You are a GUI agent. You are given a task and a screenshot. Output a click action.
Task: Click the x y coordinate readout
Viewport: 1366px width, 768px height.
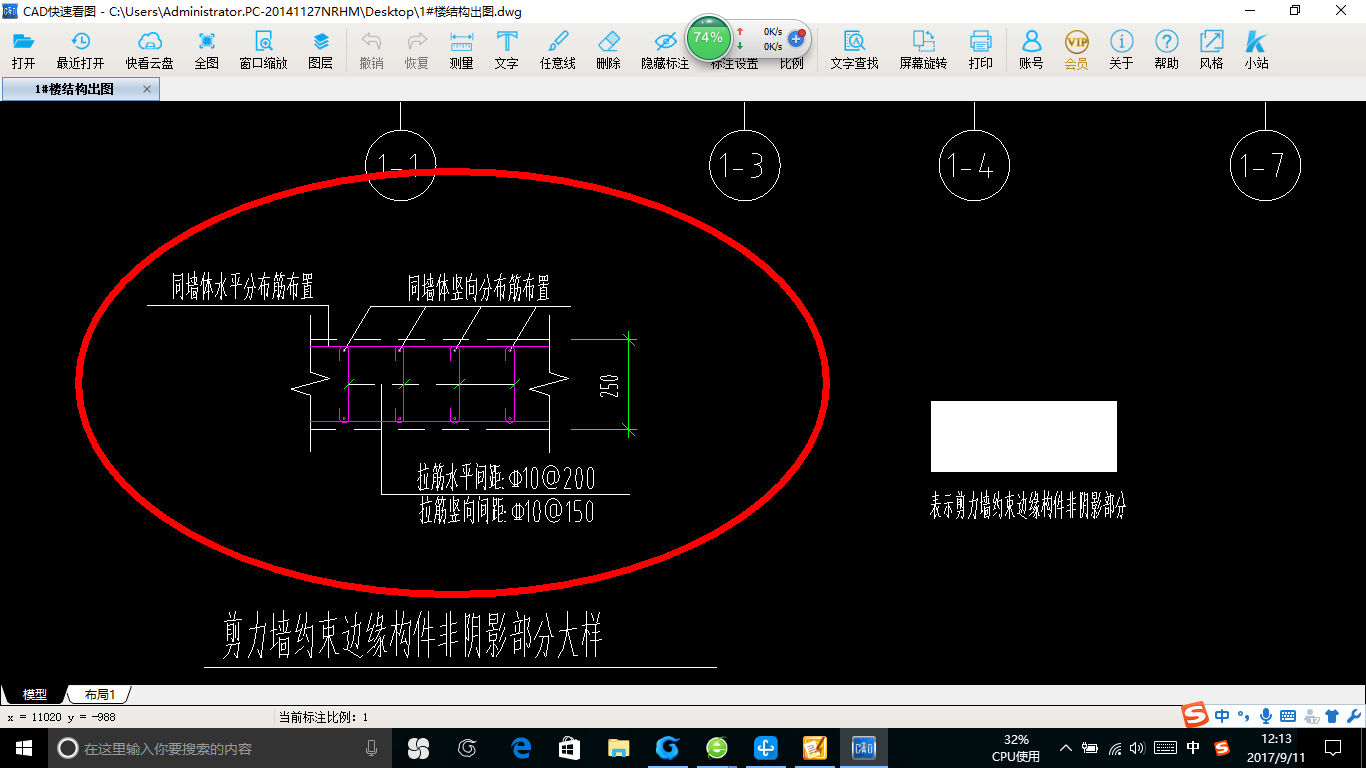[62, 717]
